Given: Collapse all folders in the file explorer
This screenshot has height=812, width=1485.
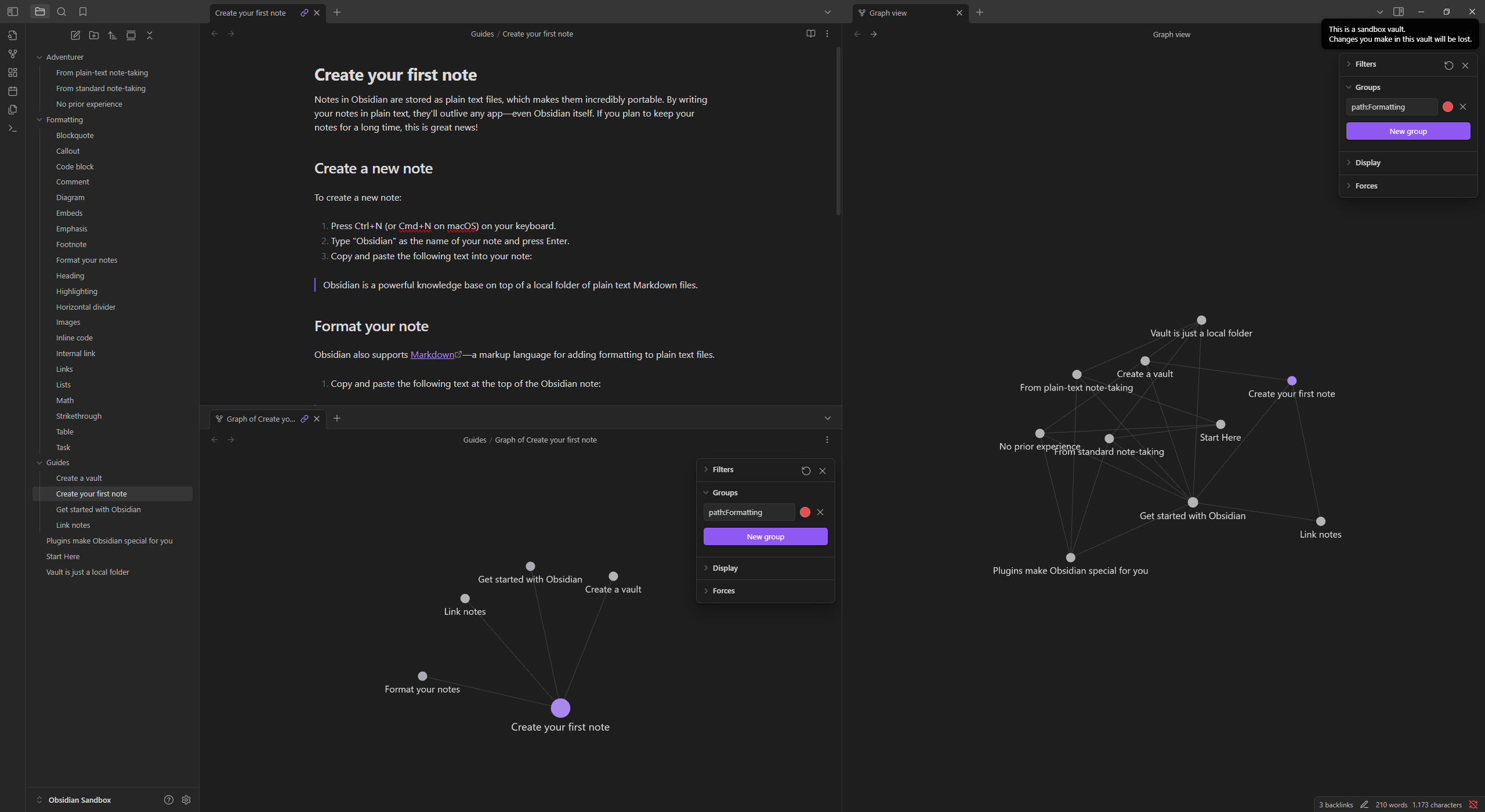Looking at the screenshot, I should [150, 35].
